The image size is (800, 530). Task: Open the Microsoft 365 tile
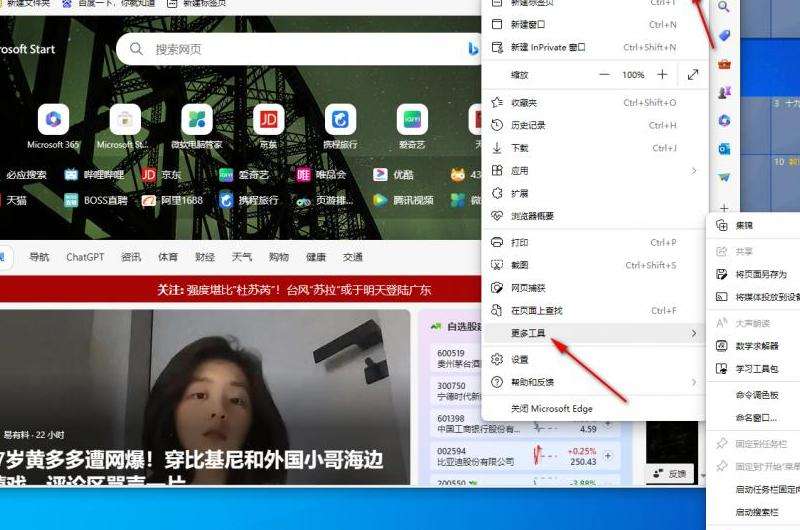pyautogui.click(x=53, y=127)
